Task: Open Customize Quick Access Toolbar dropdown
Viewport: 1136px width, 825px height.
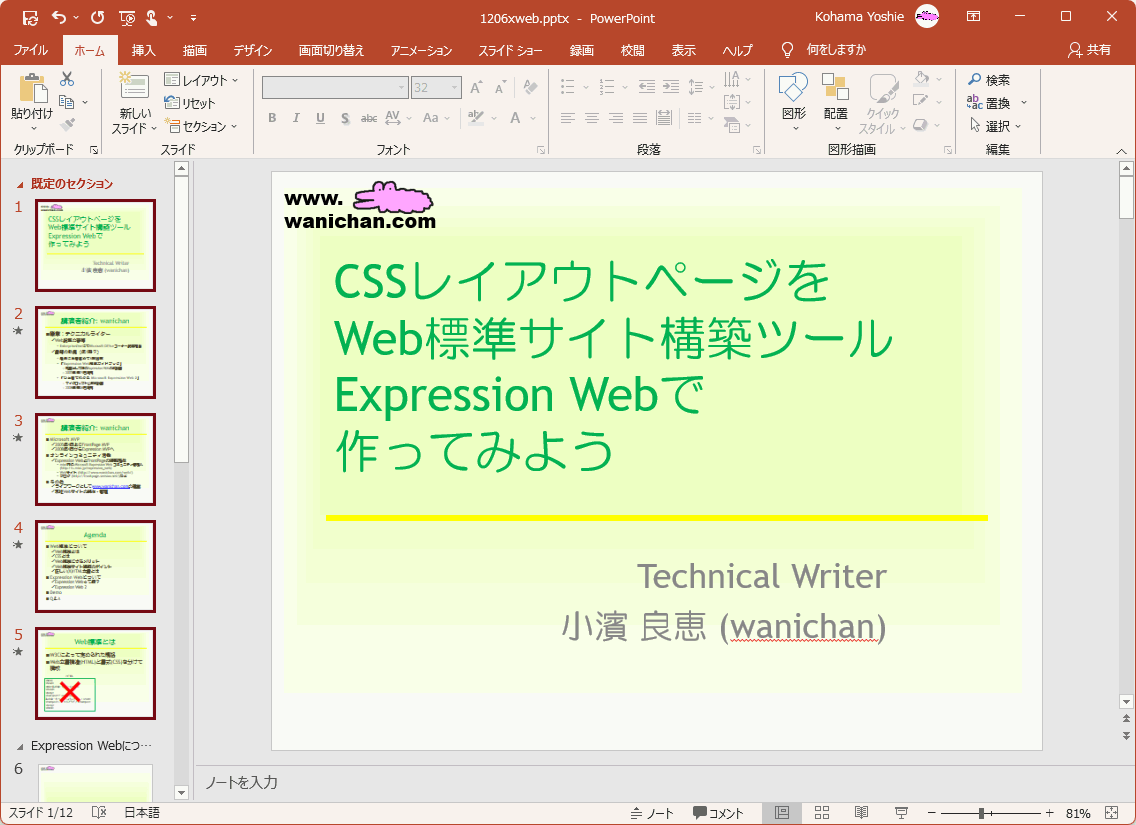Action: 193,17
